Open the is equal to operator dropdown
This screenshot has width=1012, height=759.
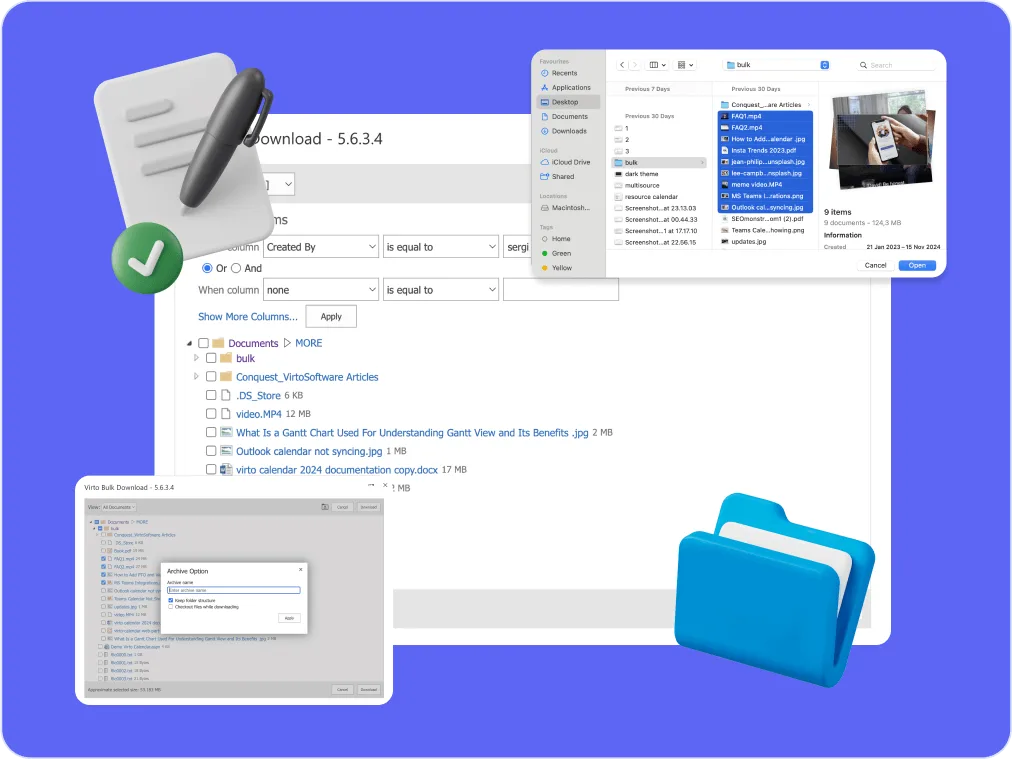coord(440,246)
